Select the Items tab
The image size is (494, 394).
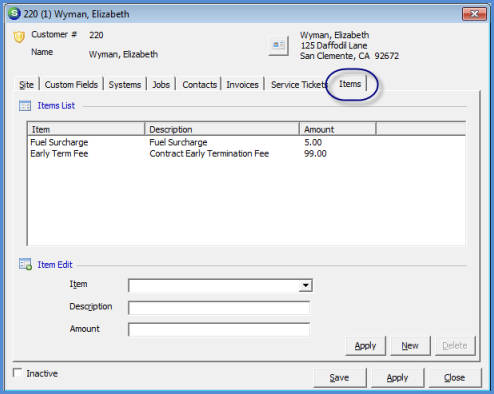point(350,84)
